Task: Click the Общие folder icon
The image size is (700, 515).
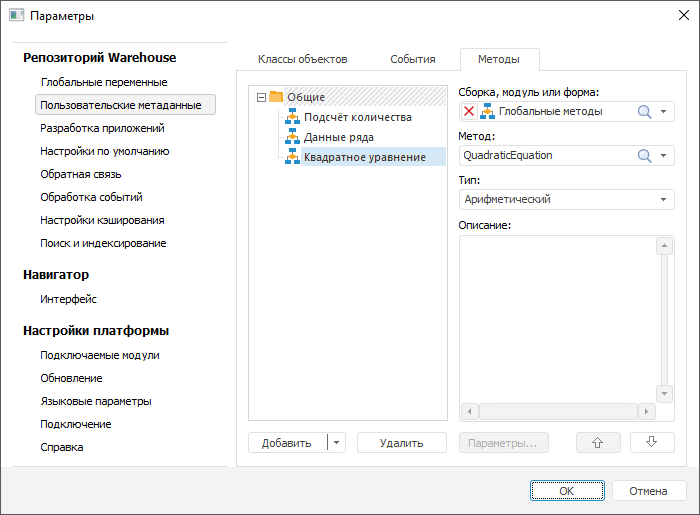Action: (276, 97)
